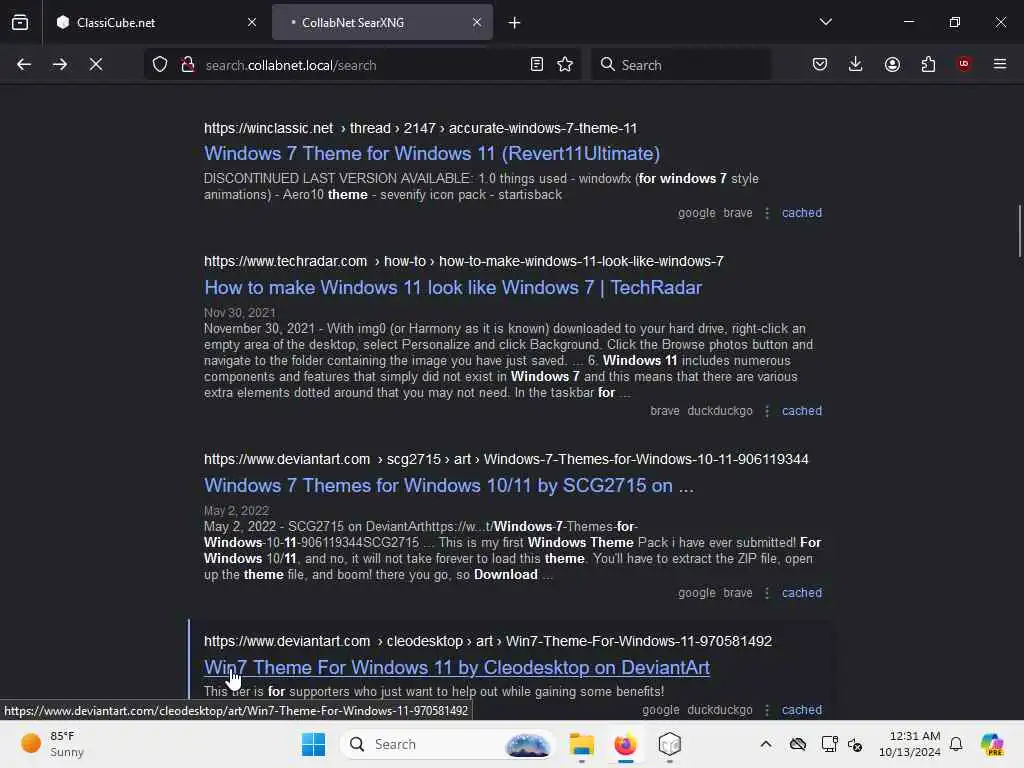The height and width of the screenshot is (768, 1024).
Task: Open the notifications bell
Action: click(956, 744)
